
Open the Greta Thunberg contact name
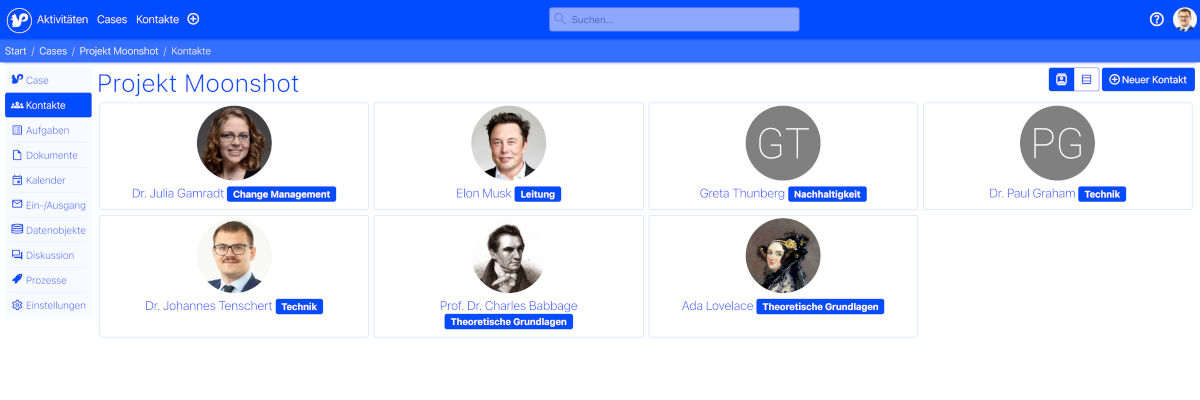pyautogui.click(x=743, y=194)
